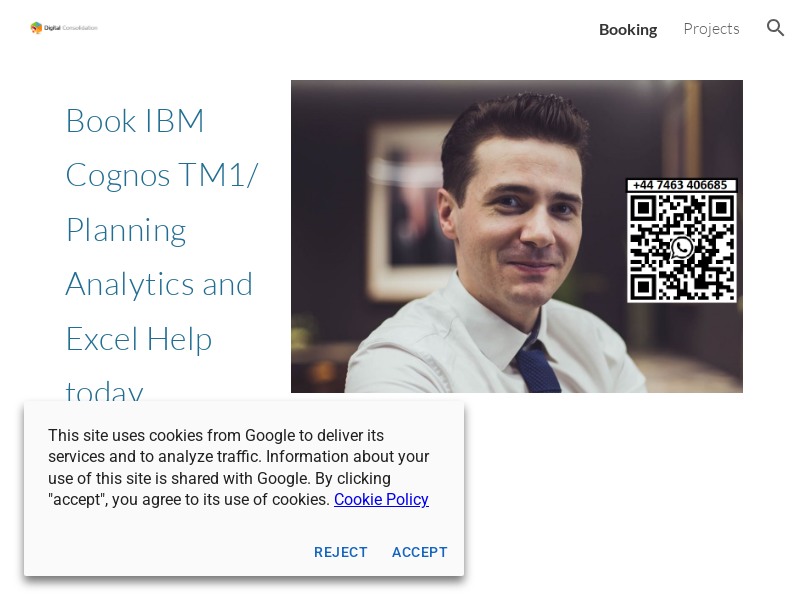Open the Projects page
Image resolution: width=800 pixels, height=600 pixels.
(x=711, y=29)
